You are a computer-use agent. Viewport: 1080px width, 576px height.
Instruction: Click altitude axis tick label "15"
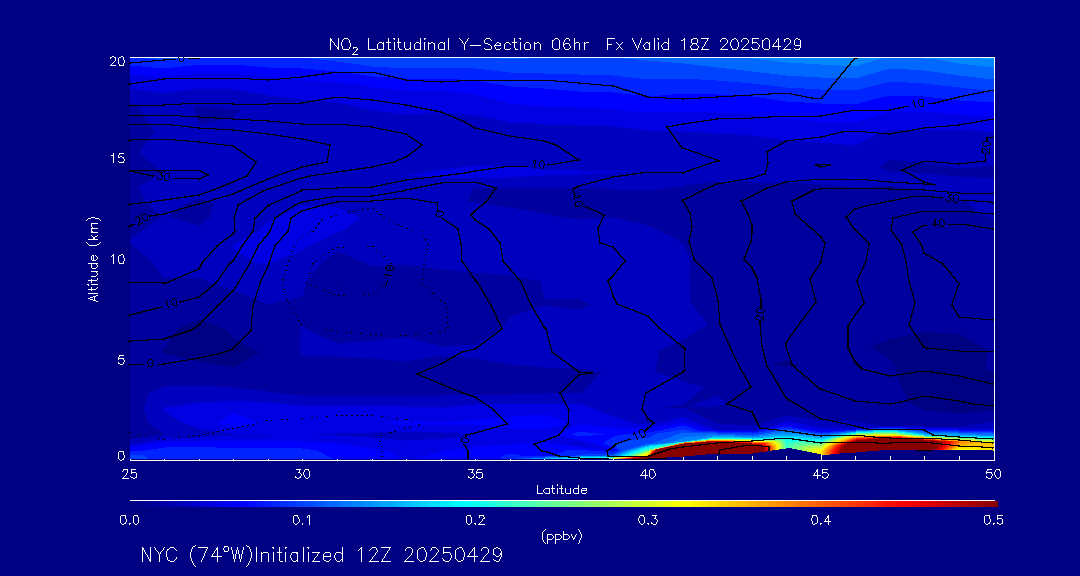click(x=118, y=158)
